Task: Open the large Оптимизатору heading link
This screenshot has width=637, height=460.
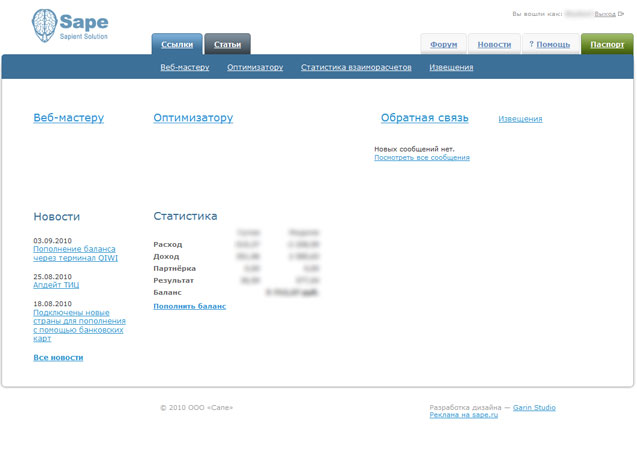Action: [x=193, y=118]
